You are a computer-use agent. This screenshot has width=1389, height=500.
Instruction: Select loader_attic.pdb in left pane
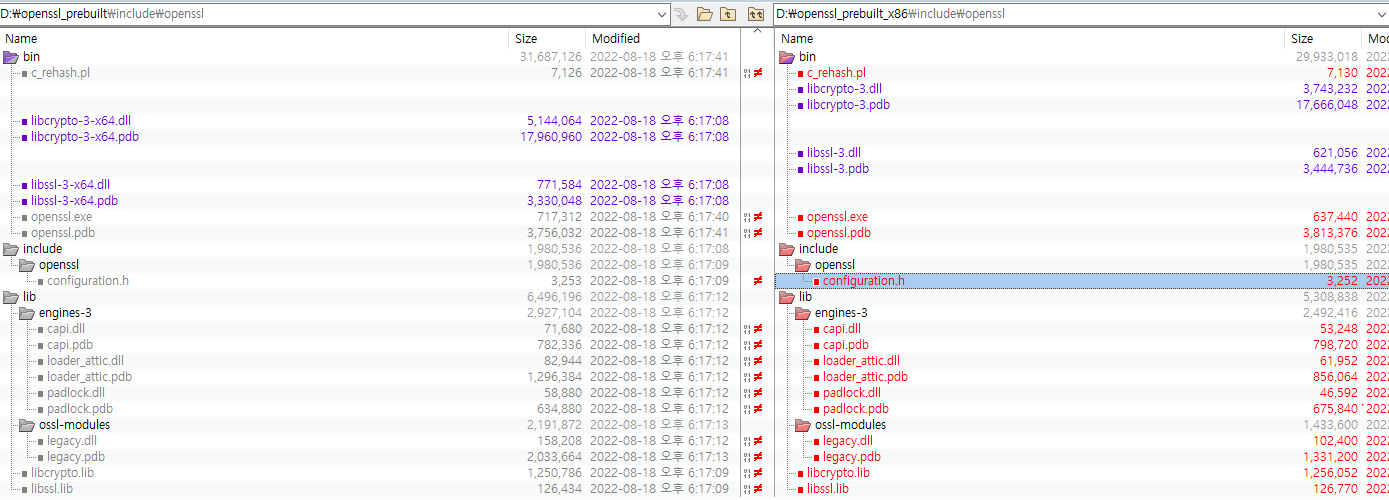(89, 377)
